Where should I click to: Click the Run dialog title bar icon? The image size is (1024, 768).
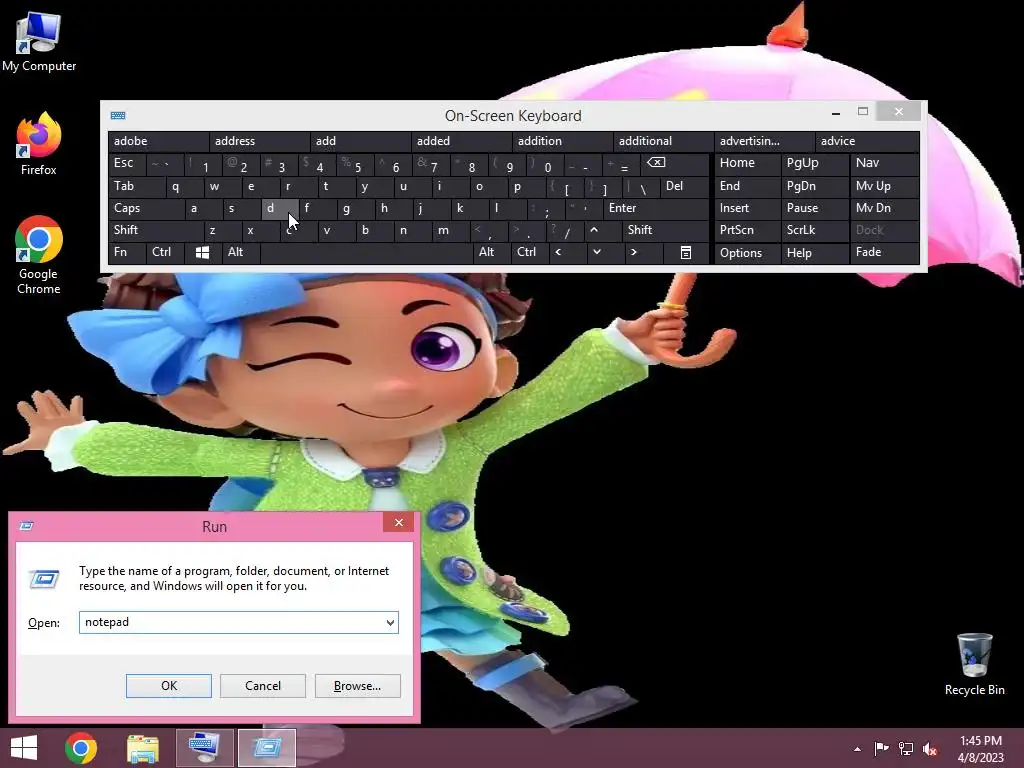pos(27,526)
